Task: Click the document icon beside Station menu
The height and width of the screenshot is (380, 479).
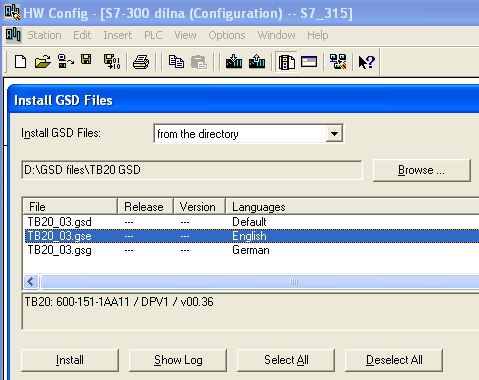Action: pyautogui.click(x=14, y=35)
